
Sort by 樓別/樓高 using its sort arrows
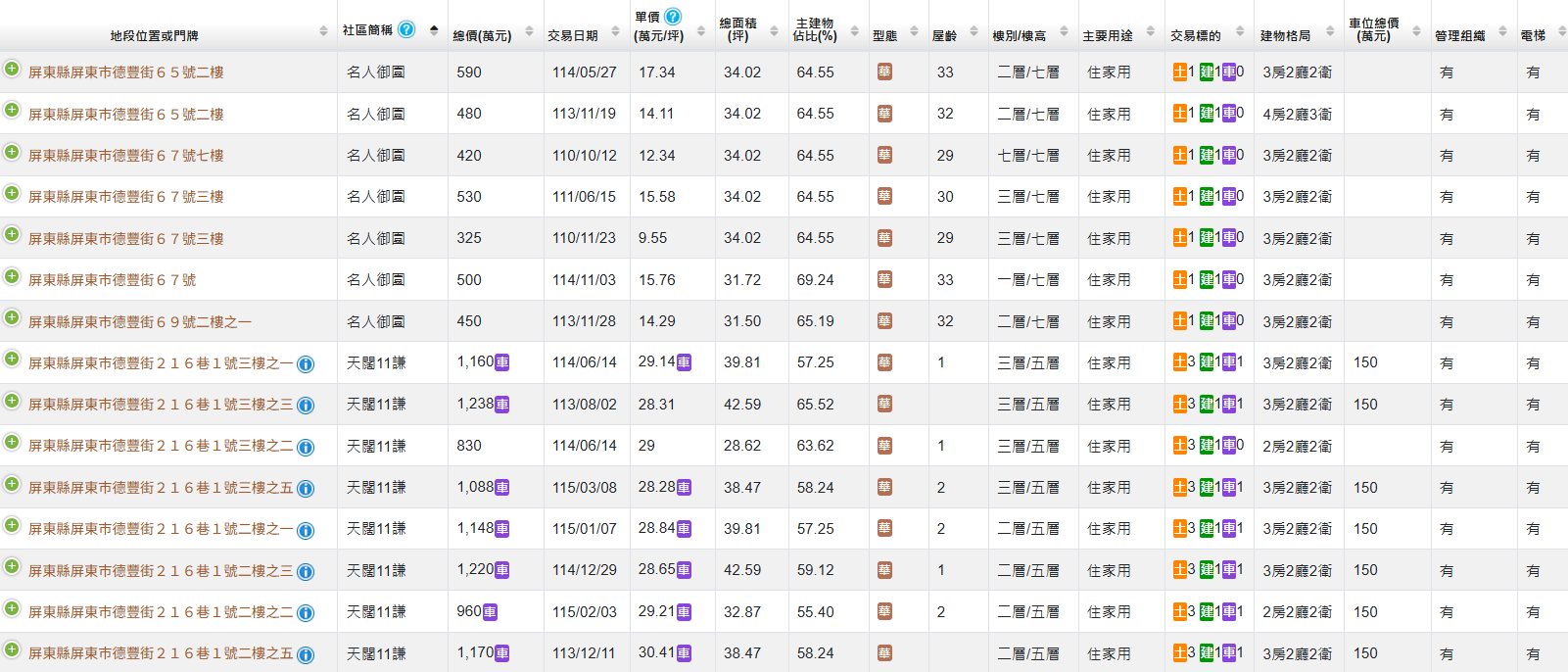[1064, 31]
